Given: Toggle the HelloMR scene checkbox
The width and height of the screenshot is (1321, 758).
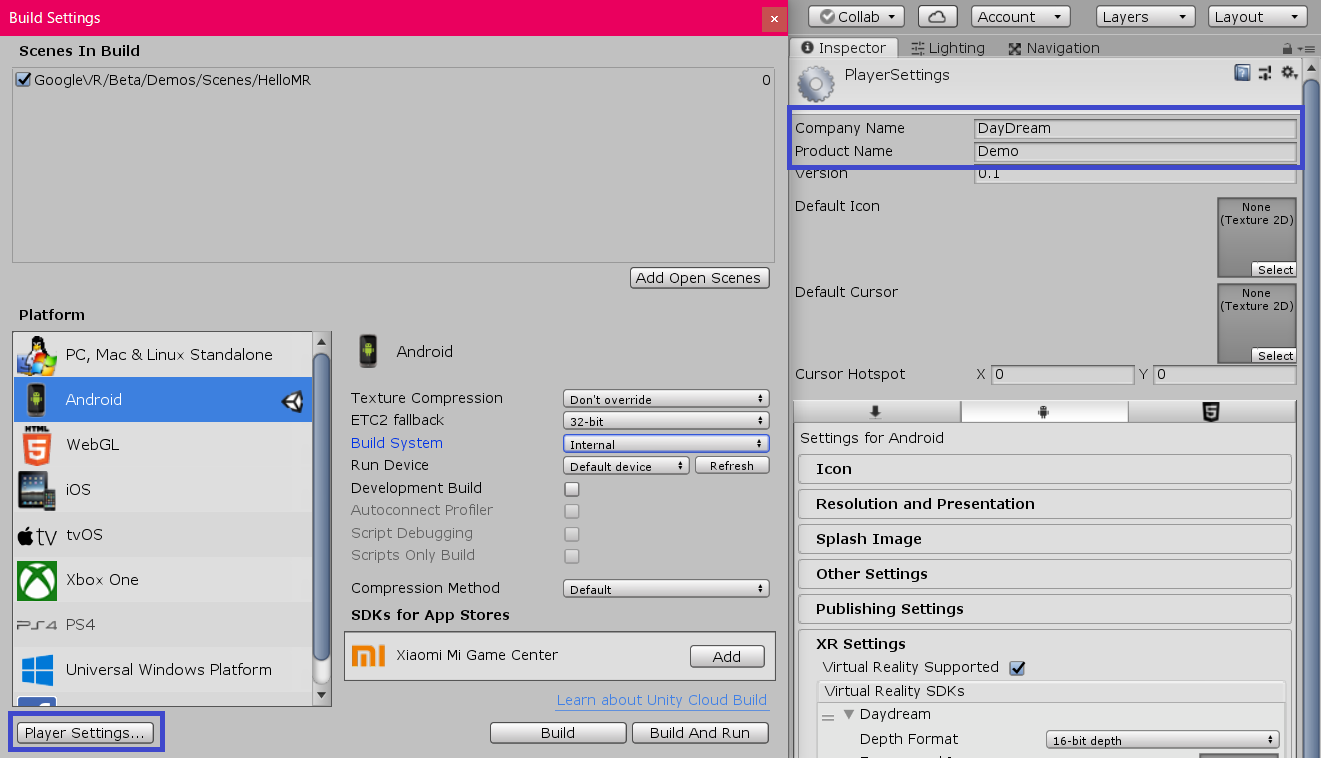Looking at the screenshot, I should (24, 80).
